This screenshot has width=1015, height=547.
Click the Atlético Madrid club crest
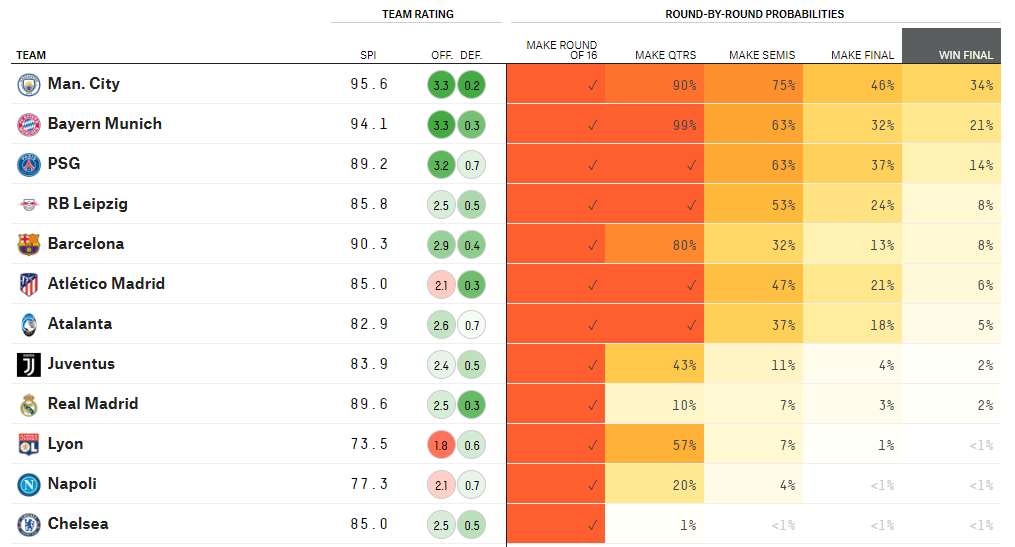[28, 285]
